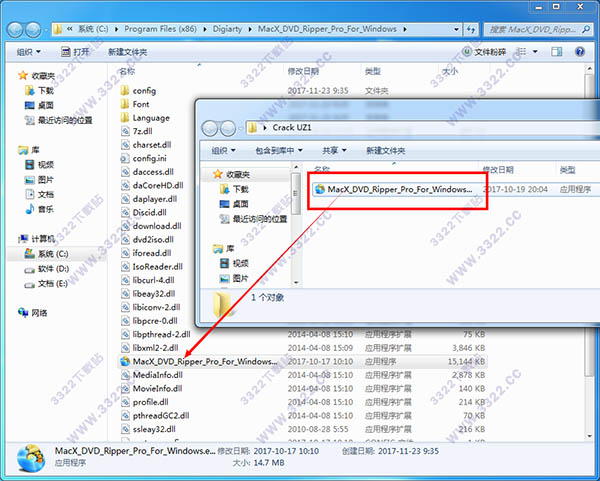Open 视频 in the Crack UZ1 sidebar

tap(234, 263)
